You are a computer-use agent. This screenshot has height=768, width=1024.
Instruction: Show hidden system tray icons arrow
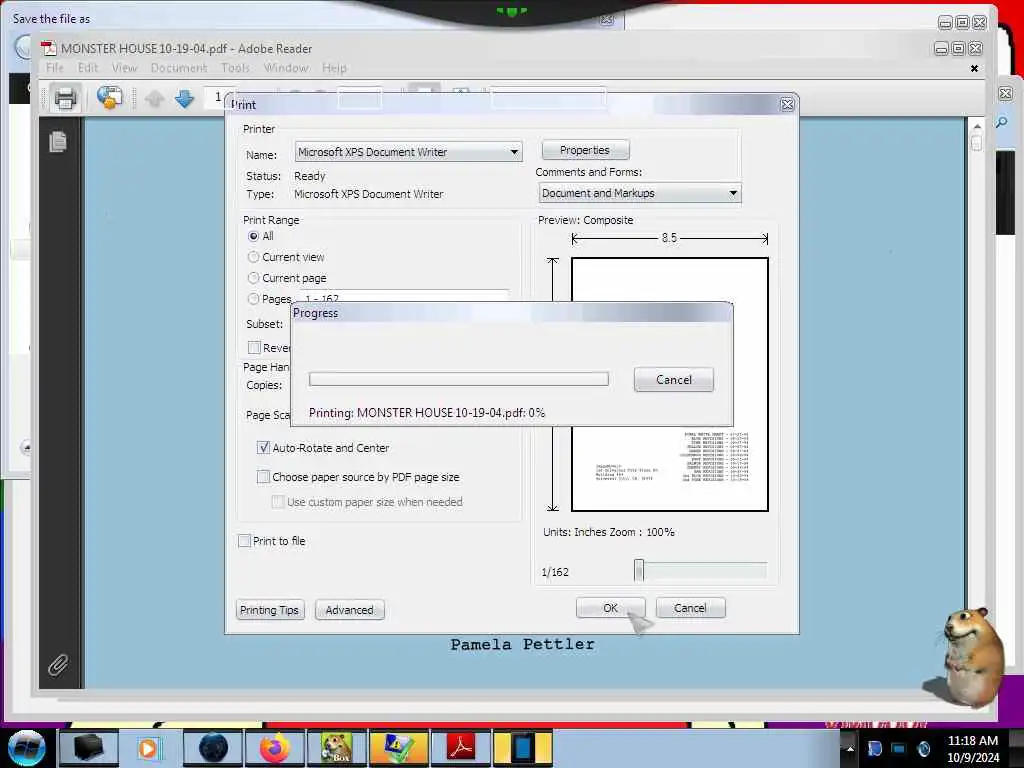850,748
